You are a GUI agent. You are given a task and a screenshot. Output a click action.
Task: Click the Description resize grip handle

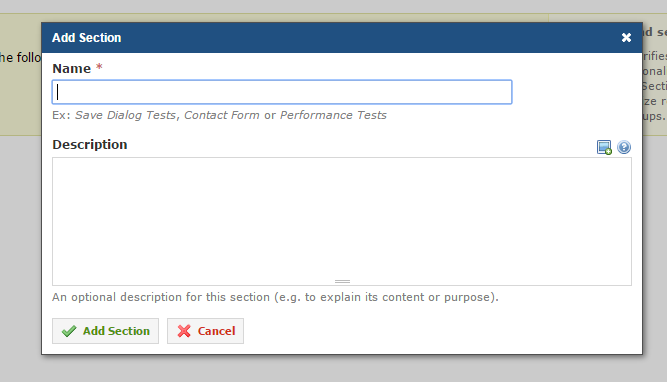coord(342,281)
